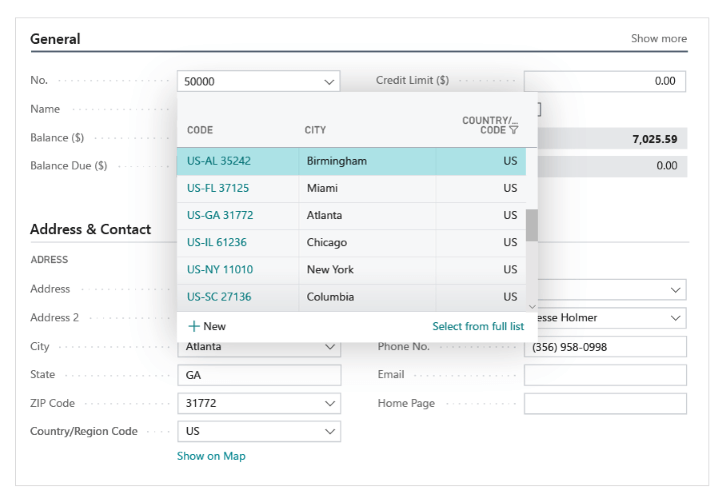The width and height of the screenshot is (715, 503).
Task: Click the Birmingham city cell
Action: (367, 161)
